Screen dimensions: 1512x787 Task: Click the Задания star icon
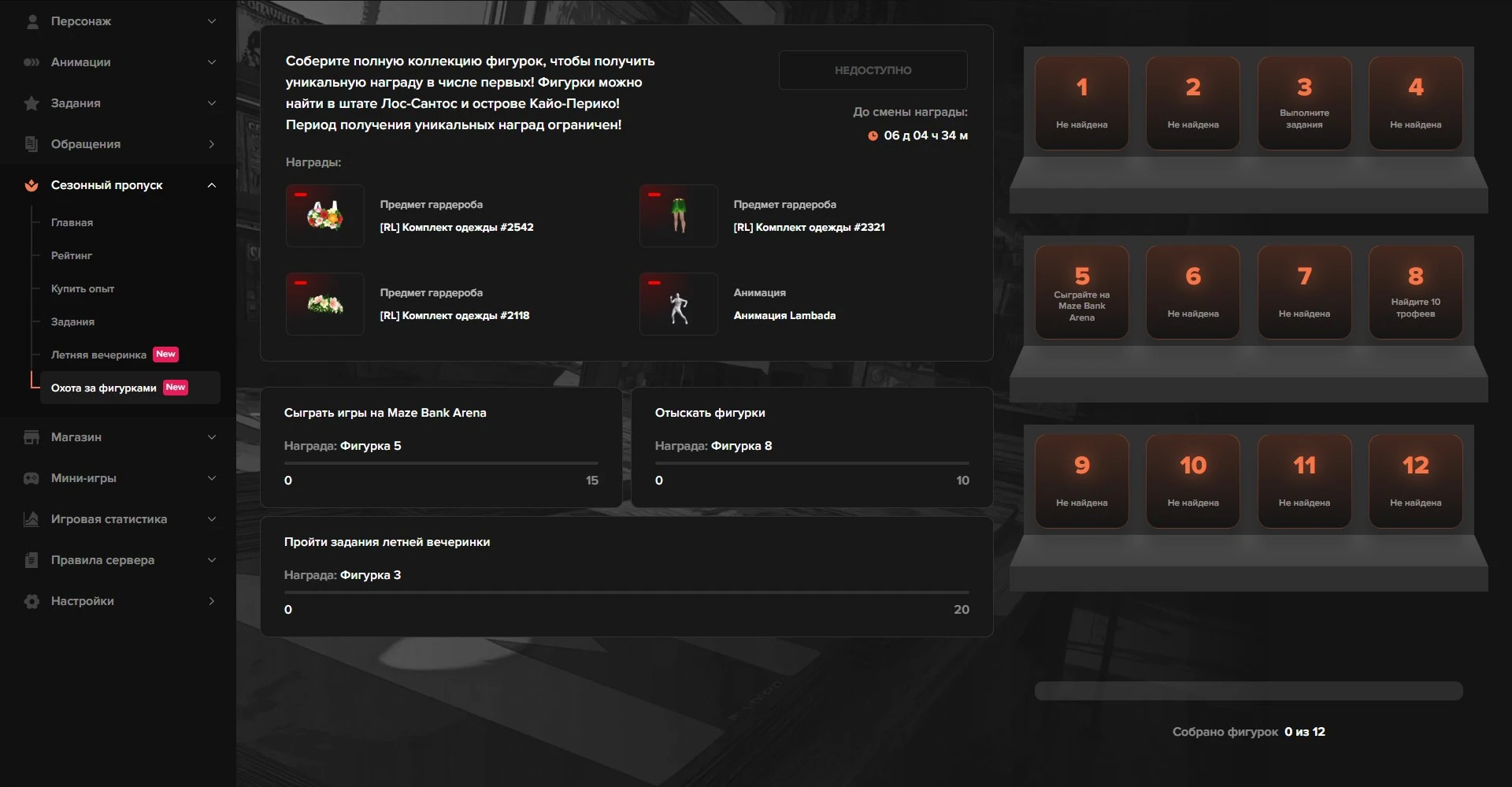31,103
